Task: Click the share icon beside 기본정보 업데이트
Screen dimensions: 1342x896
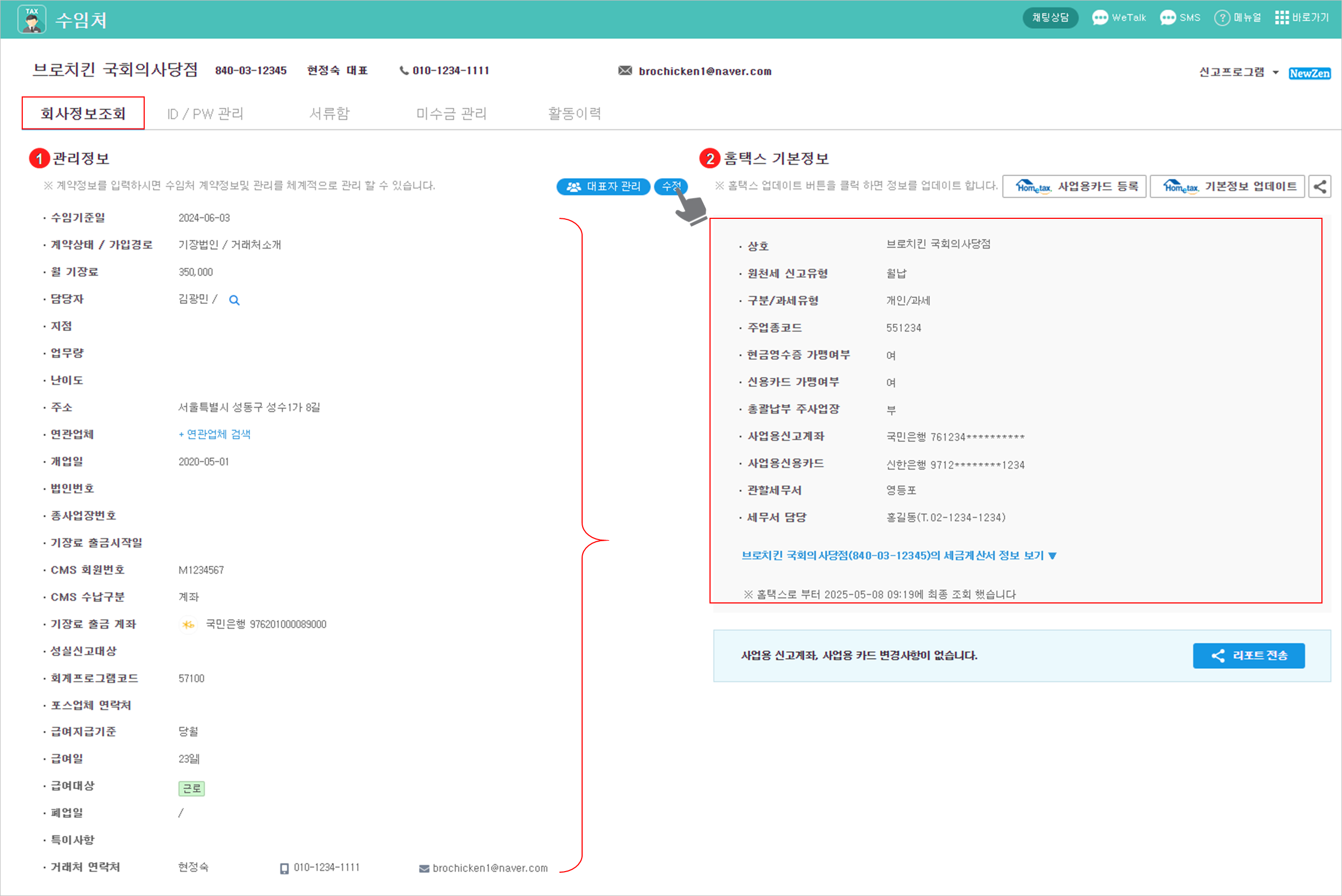Action: pos(1320,186)
